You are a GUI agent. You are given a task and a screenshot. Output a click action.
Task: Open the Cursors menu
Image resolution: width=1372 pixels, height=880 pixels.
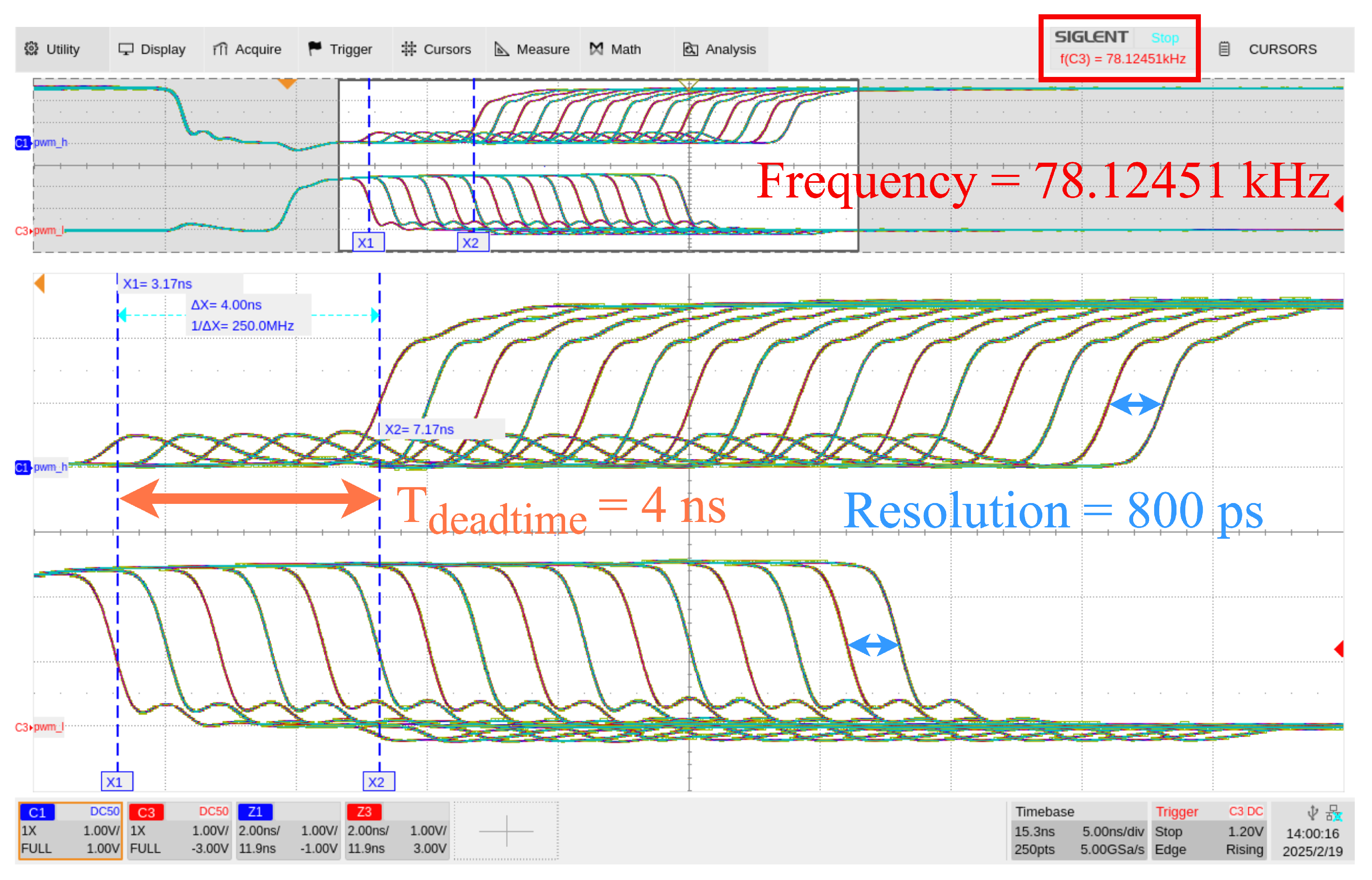[436, 49]
